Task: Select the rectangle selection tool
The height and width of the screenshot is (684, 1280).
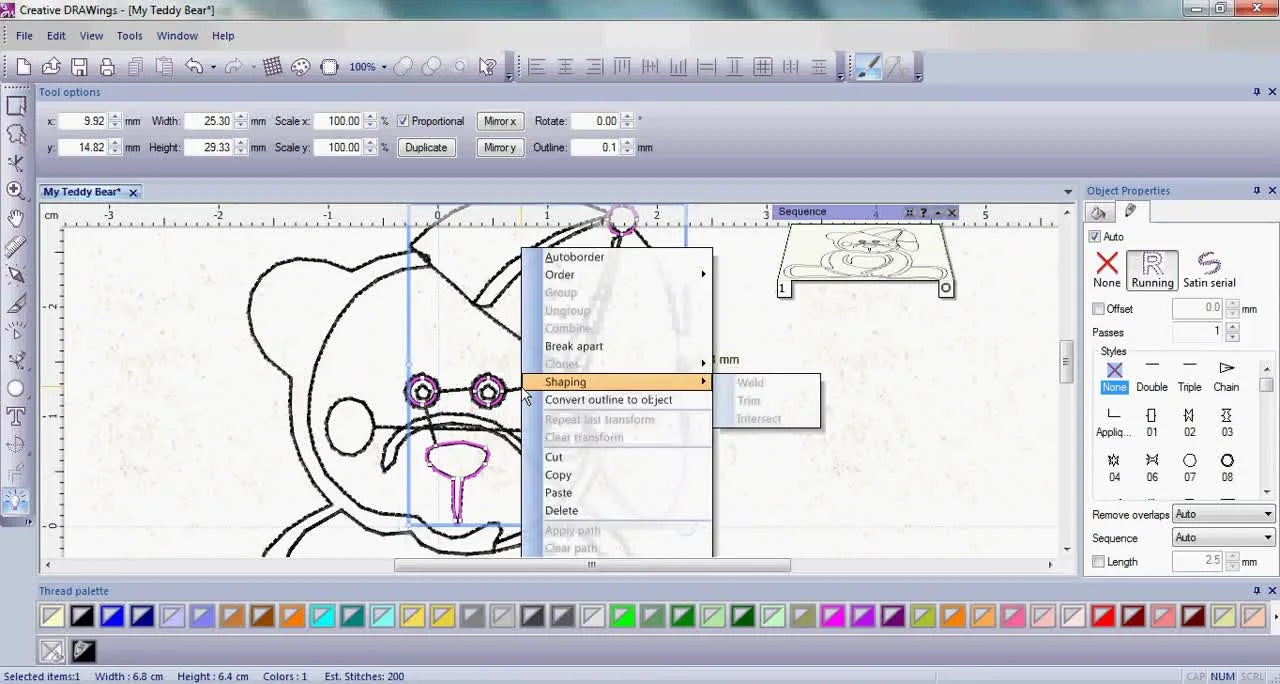Action: 16,107
